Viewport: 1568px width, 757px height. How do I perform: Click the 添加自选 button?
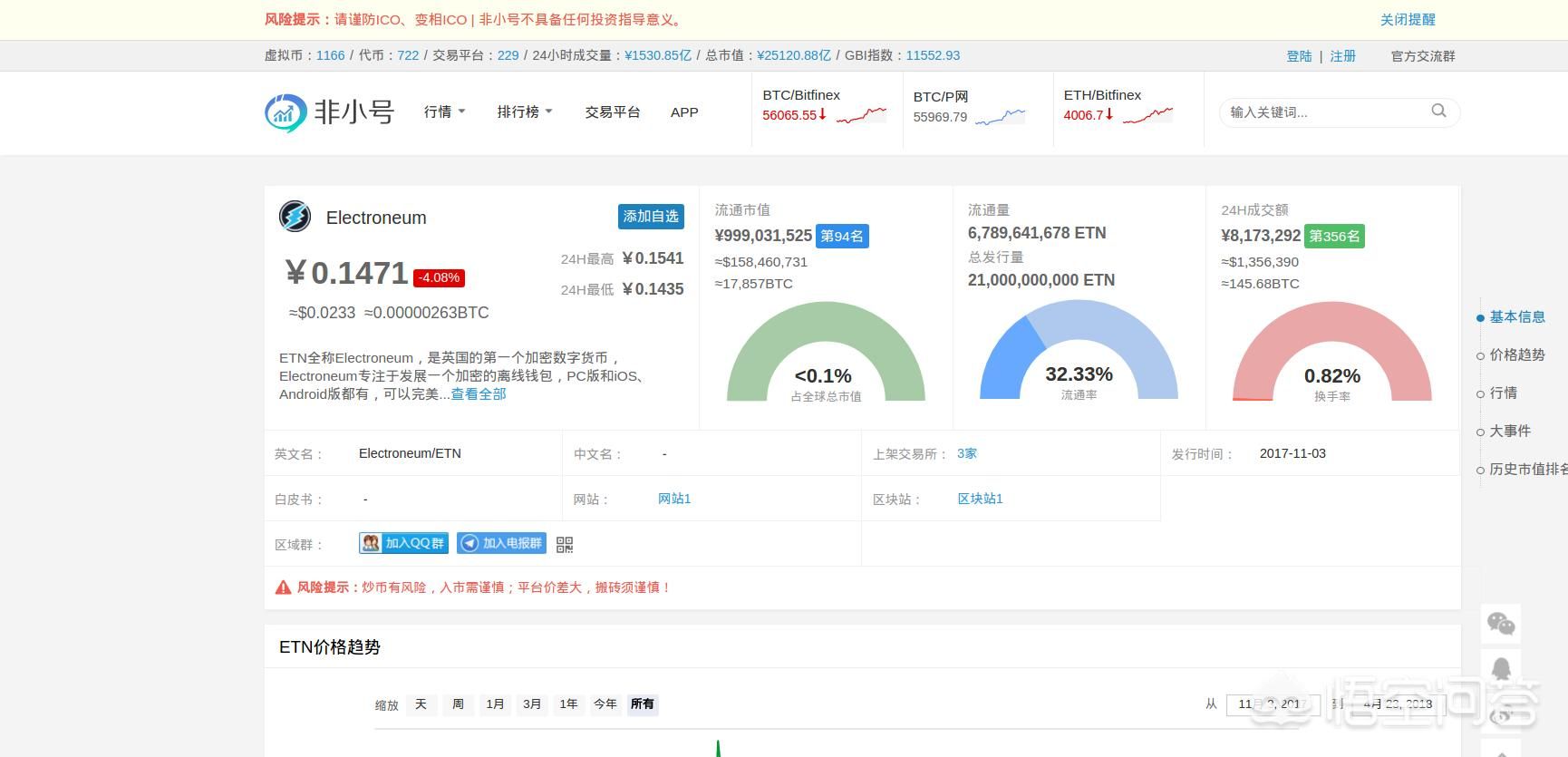click(651, 217)
